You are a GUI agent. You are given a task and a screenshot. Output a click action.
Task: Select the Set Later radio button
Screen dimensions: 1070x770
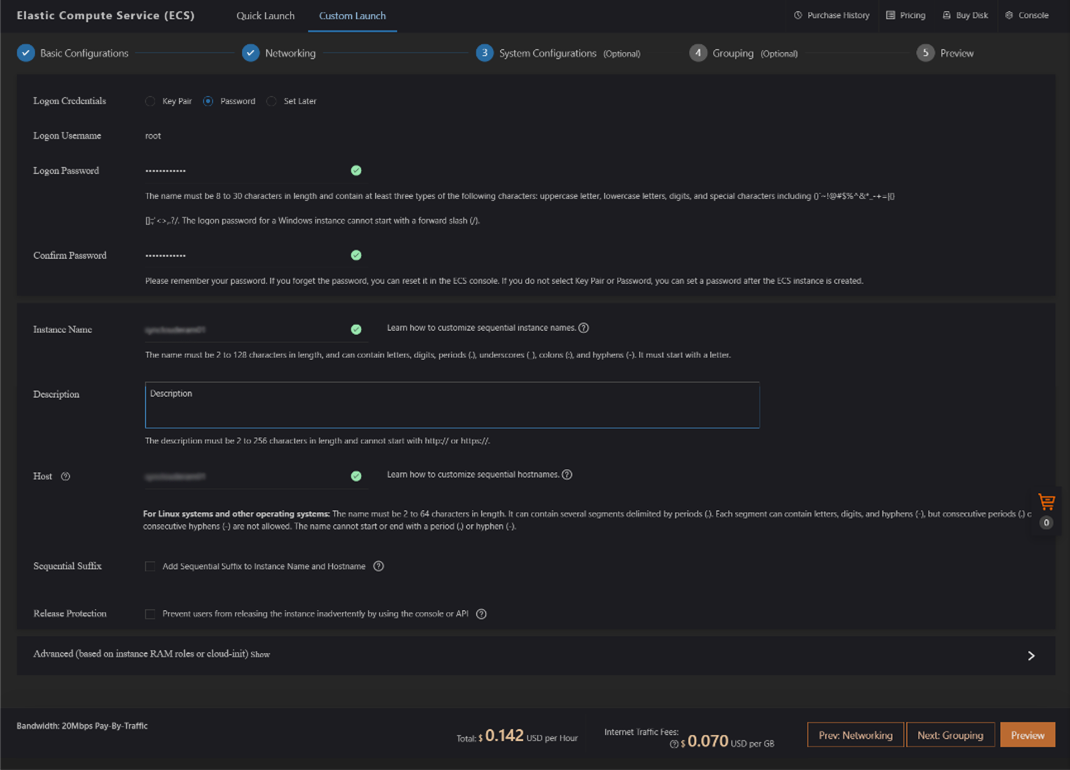click(272, 101)
